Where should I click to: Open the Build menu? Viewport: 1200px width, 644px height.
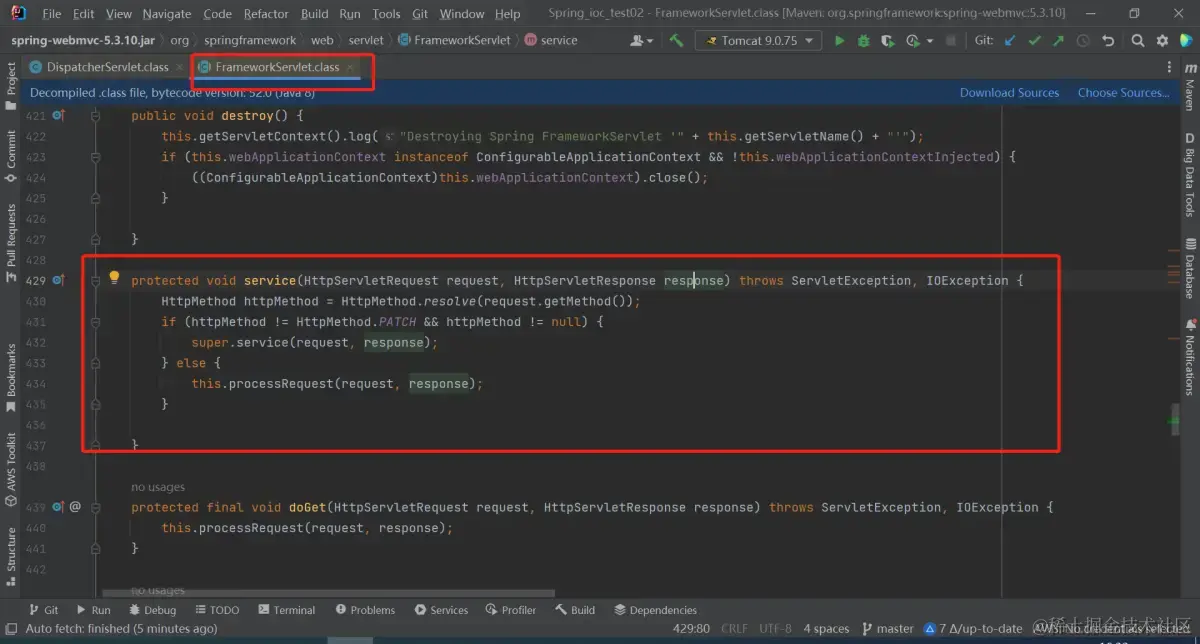coord(314,14)
